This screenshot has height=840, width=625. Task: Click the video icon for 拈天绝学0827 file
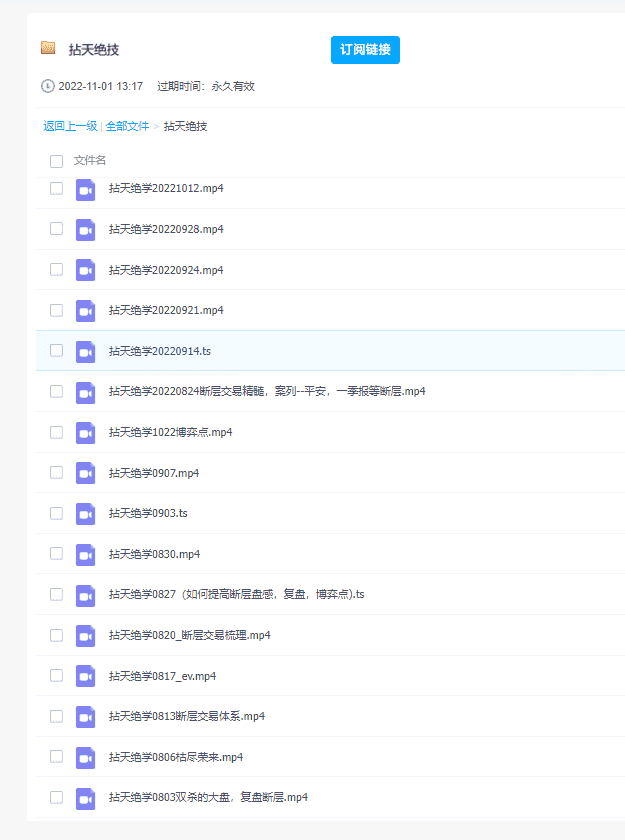coord(85,596)
